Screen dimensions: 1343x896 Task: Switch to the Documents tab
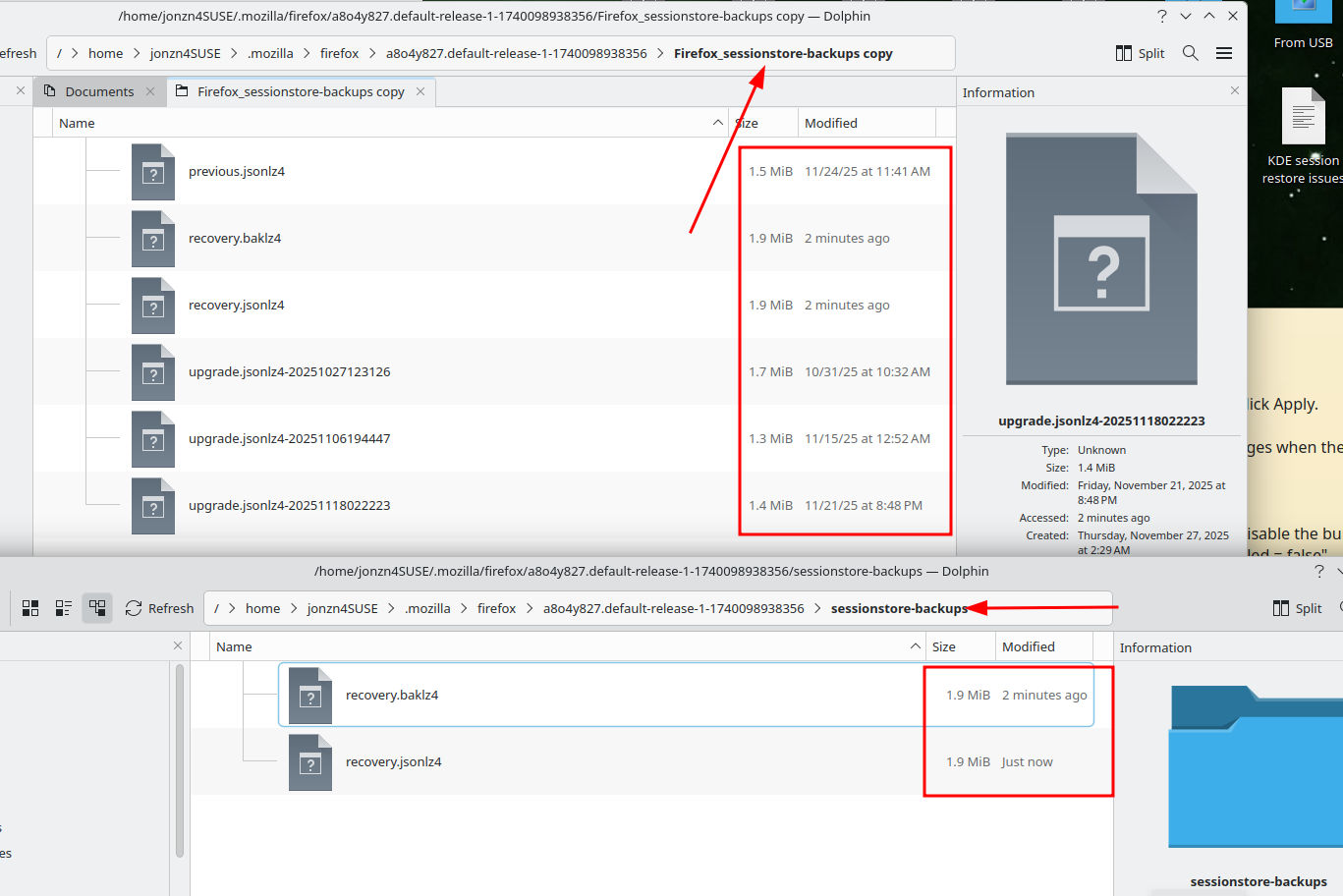(x=99, y=91)
